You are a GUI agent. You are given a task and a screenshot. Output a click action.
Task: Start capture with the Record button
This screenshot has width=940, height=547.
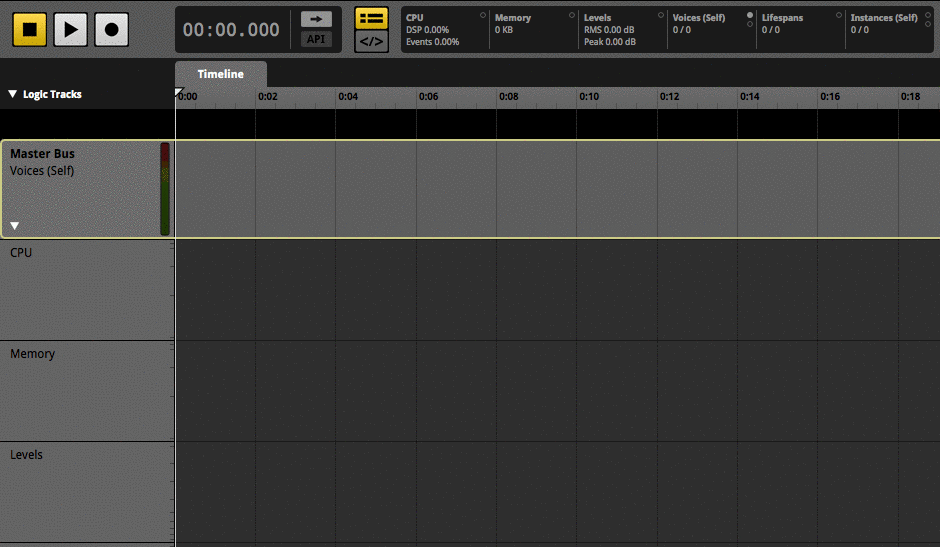(111, 30)
